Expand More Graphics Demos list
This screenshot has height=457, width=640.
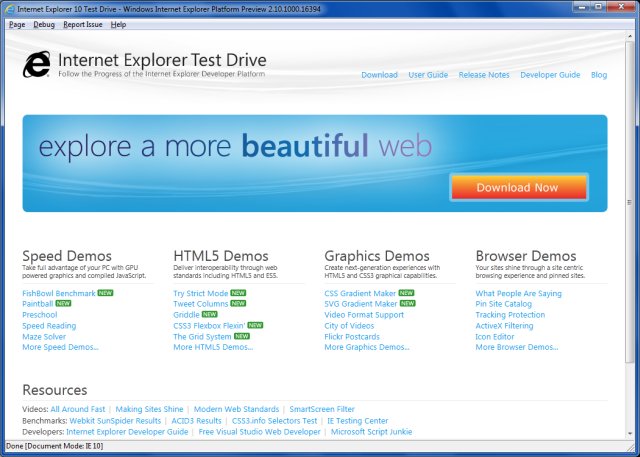(366, 348)
